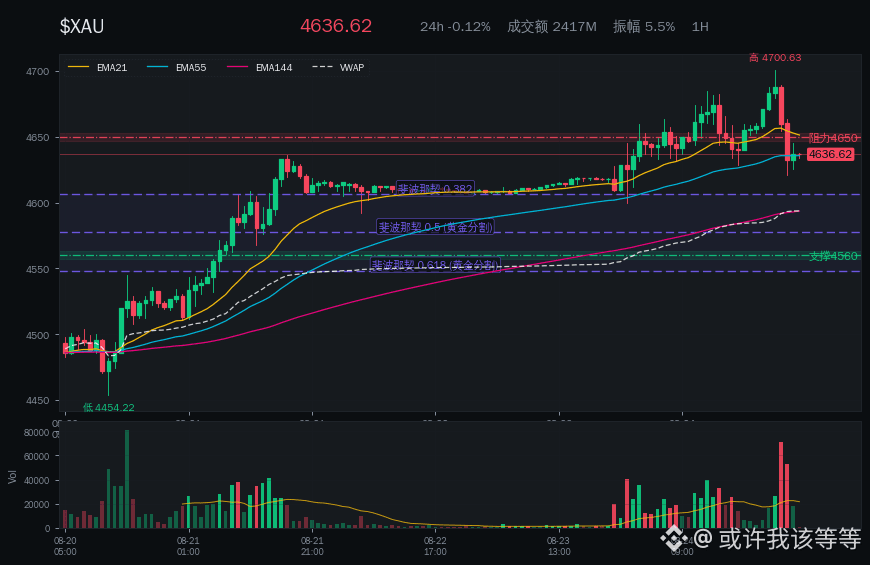This screenshot has width=870, height=565.
Task: Click the 4650 price axis tick
Action: pos(38,138)
